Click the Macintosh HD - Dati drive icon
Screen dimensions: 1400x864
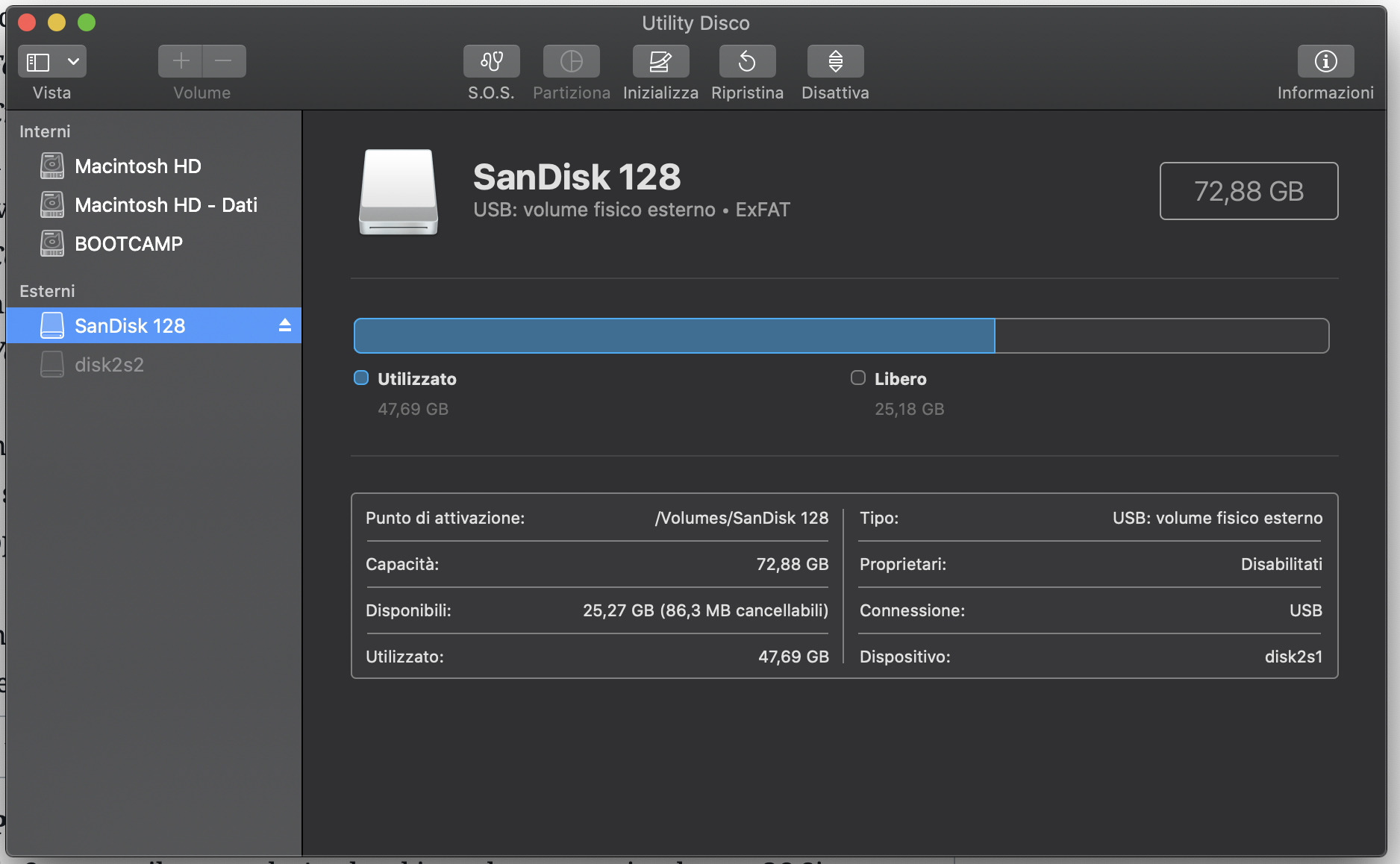coord(52,205)
